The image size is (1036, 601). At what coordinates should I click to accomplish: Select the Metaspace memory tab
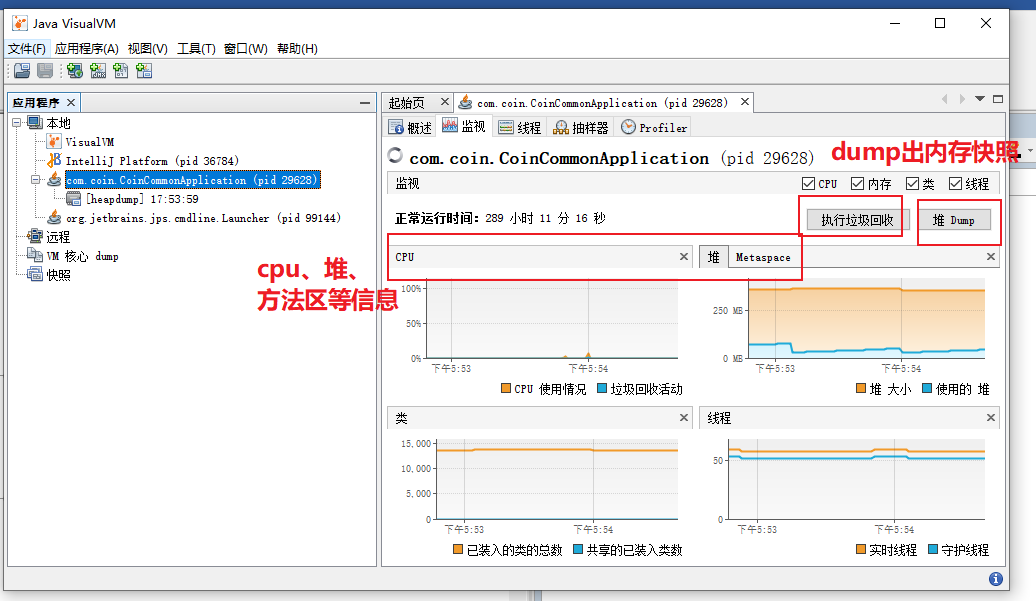[763, 258]
